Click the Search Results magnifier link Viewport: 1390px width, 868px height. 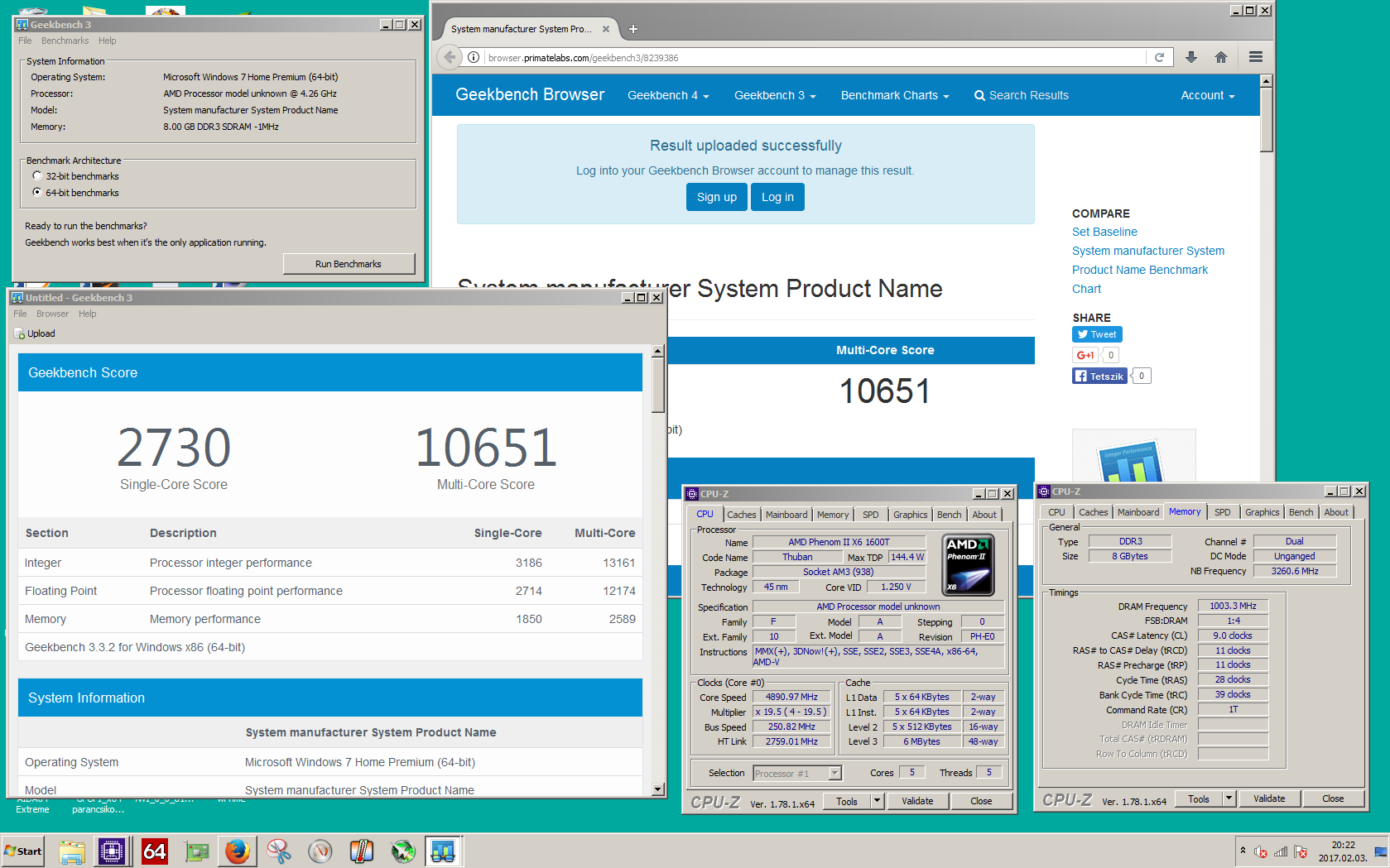click(x=1022, y=95)
